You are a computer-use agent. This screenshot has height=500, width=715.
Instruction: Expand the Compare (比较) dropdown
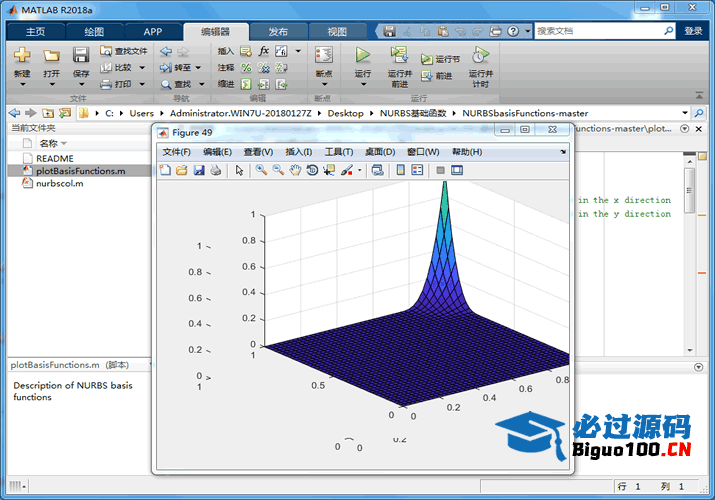pyautogui.click(x=141, y=68)
